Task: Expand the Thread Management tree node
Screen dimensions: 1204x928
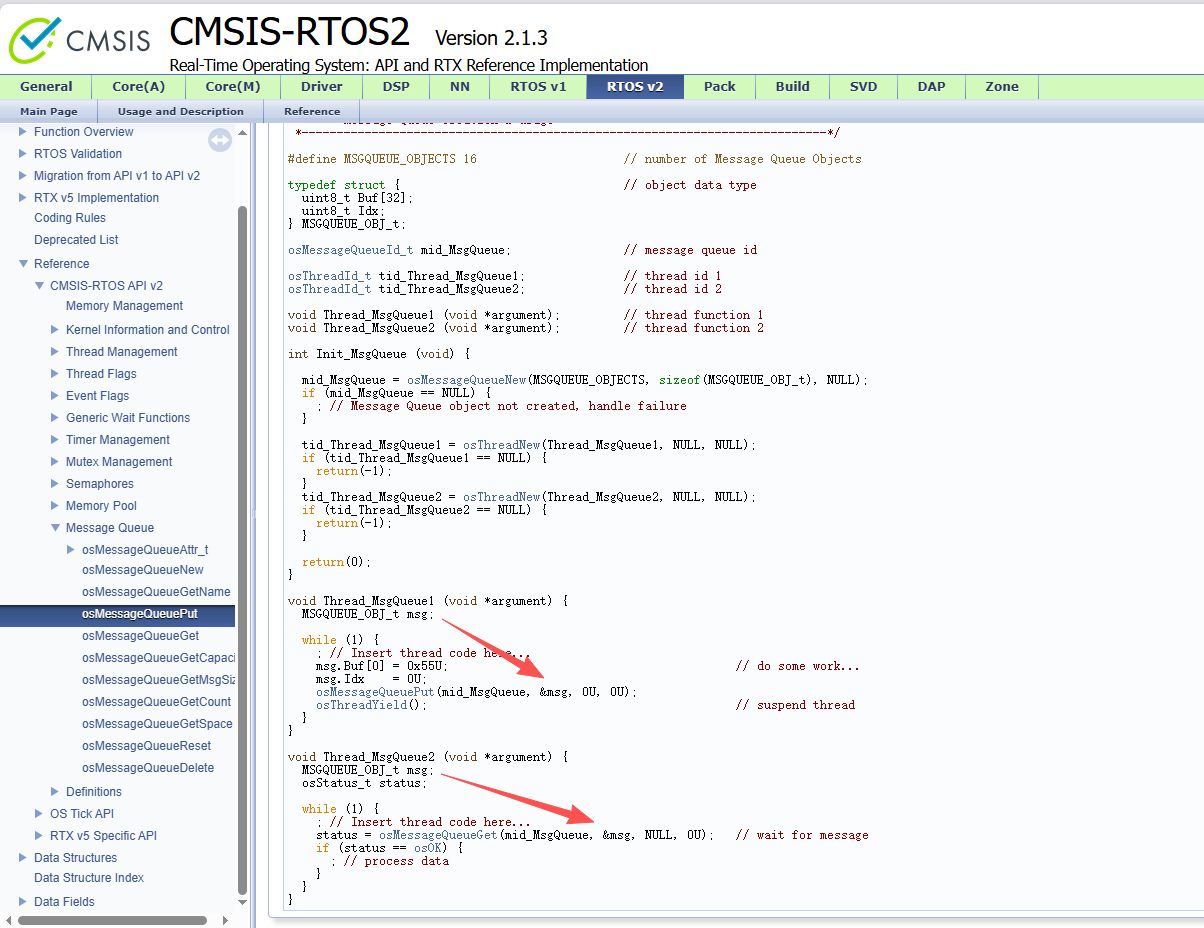Action: click(56, 352)
